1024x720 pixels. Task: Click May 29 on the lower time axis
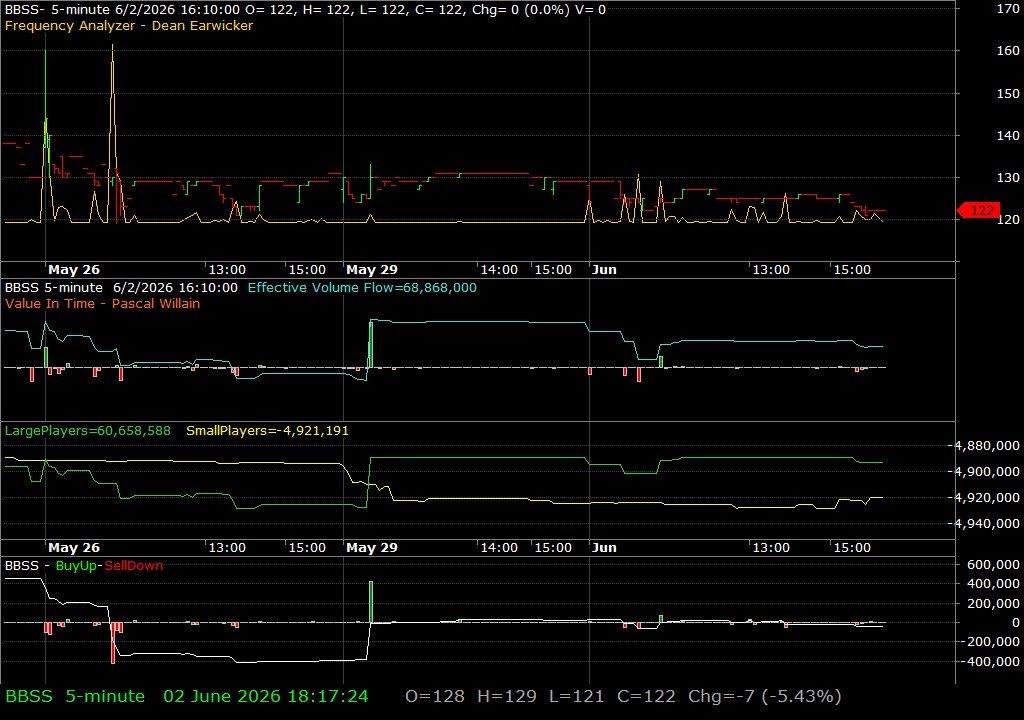coord(372,548)
